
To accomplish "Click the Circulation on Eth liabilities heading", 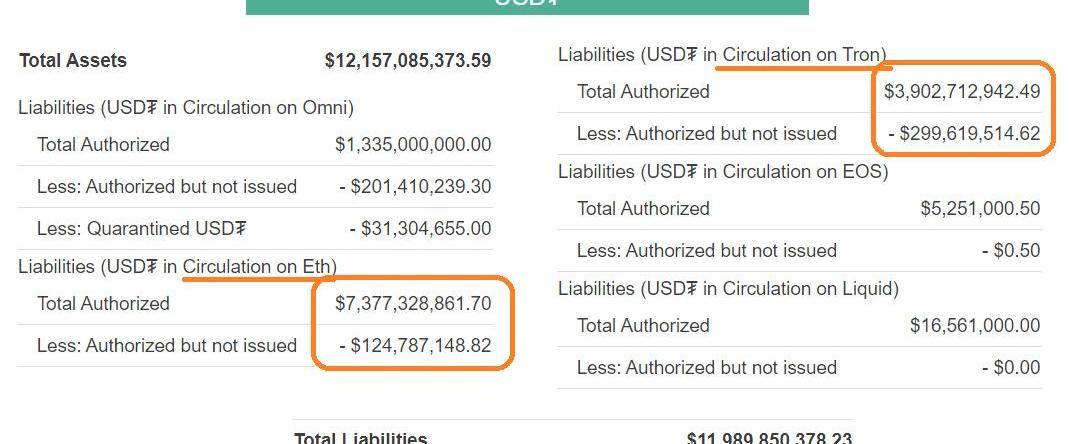I will click(x=177, y=266).
